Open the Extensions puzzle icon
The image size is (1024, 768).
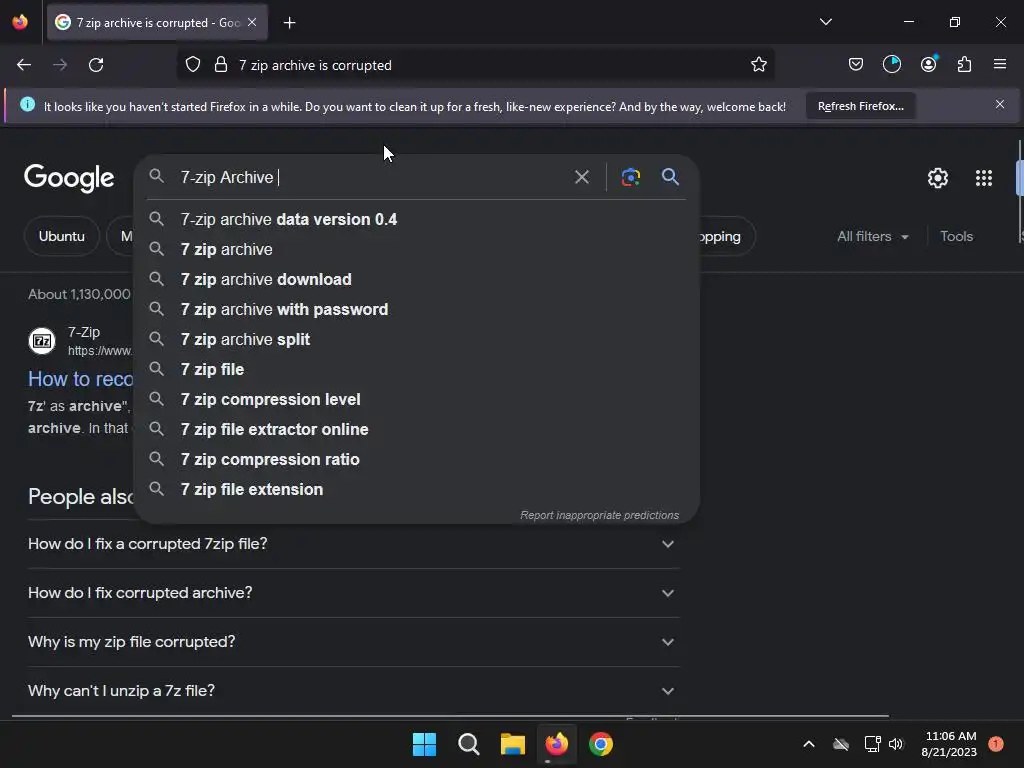click(x=964, y=65)
